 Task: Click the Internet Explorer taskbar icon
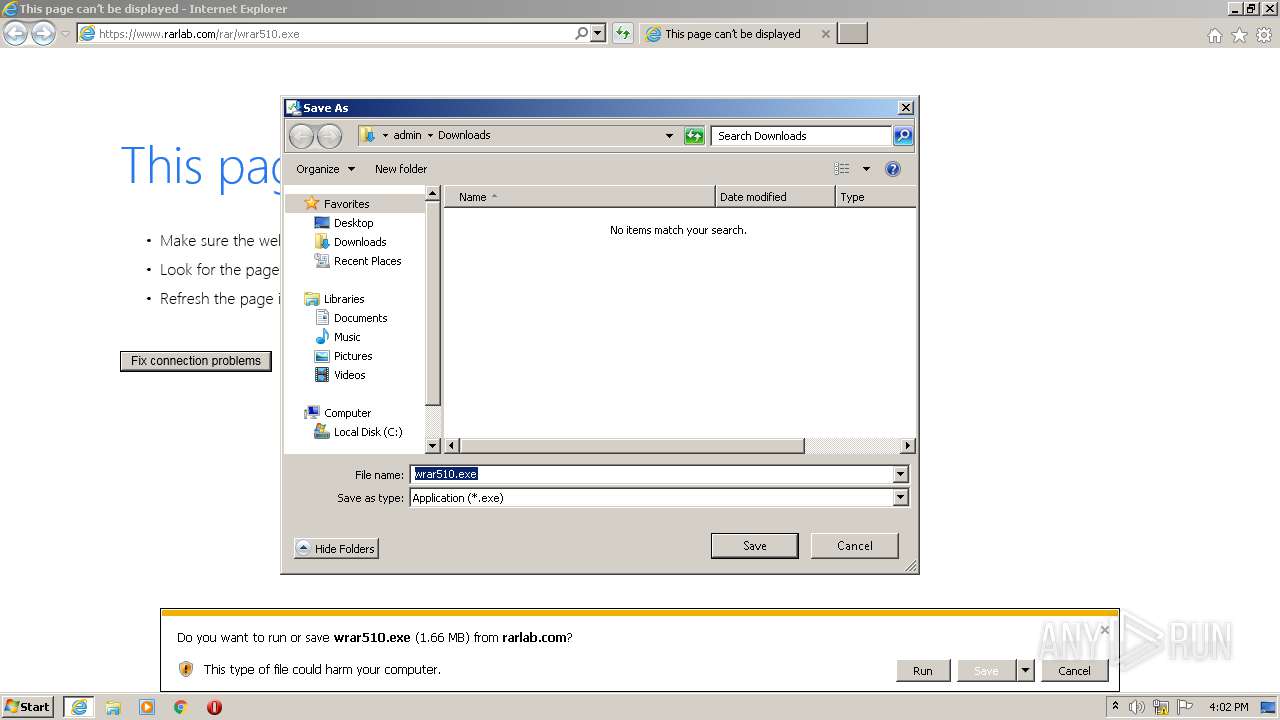pyautogui.click(x=79, y=707)
